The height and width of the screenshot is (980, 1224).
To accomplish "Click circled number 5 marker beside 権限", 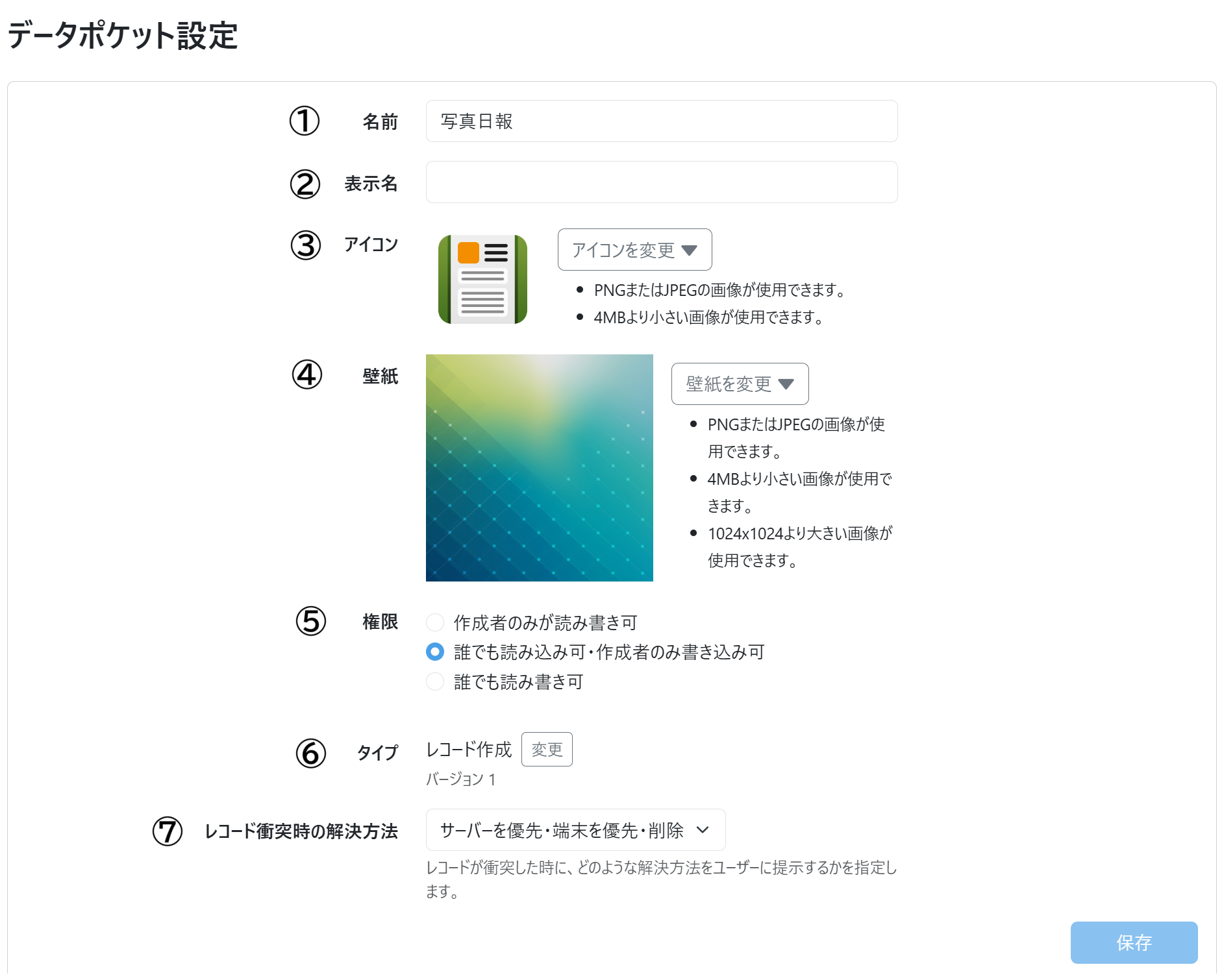I will point(311,621).
